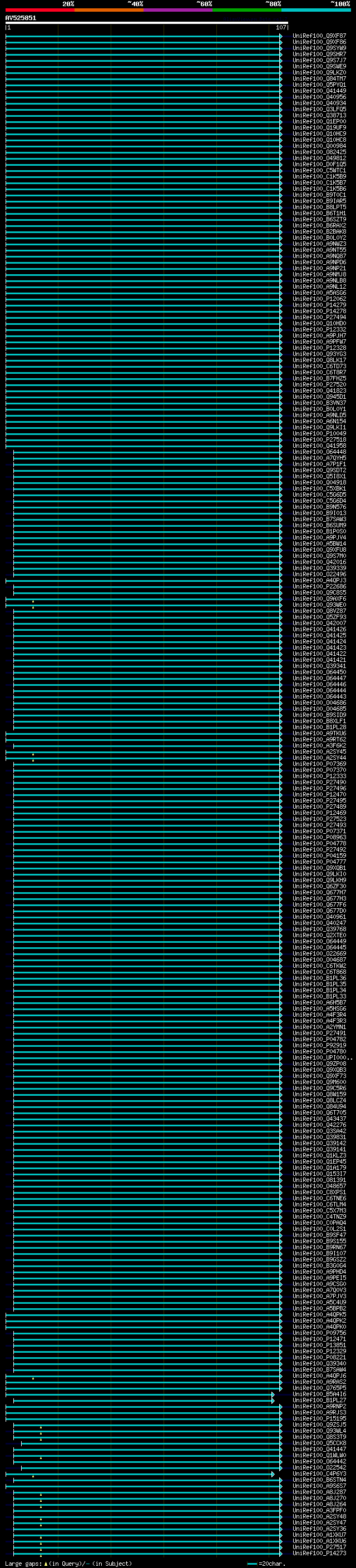The image size is (356, 1568).
Task: Click hit label UniRef100_B2BAK8
Action: point(319,231)
